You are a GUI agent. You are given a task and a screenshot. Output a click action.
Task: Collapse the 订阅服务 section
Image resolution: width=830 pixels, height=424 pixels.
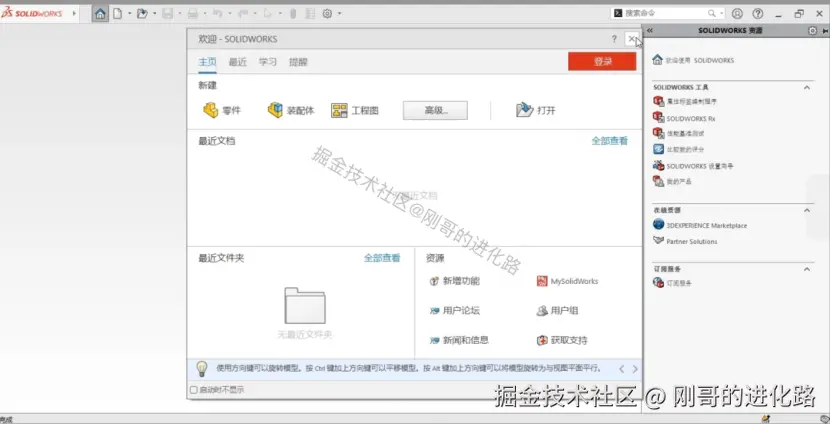(x=807, y=269)
